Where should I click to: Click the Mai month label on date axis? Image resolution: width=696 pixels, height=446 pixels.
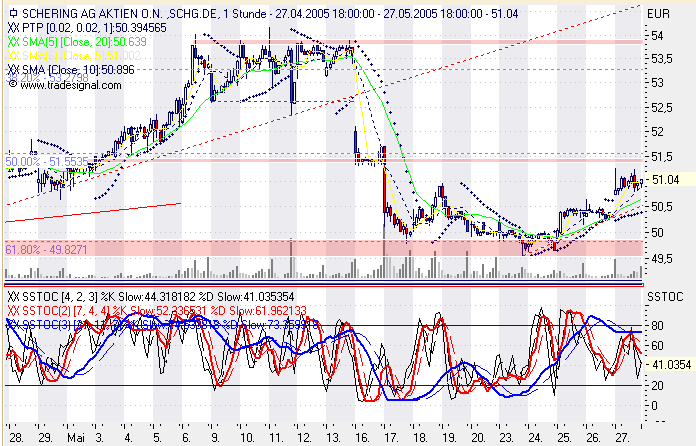tap(76, 438)
